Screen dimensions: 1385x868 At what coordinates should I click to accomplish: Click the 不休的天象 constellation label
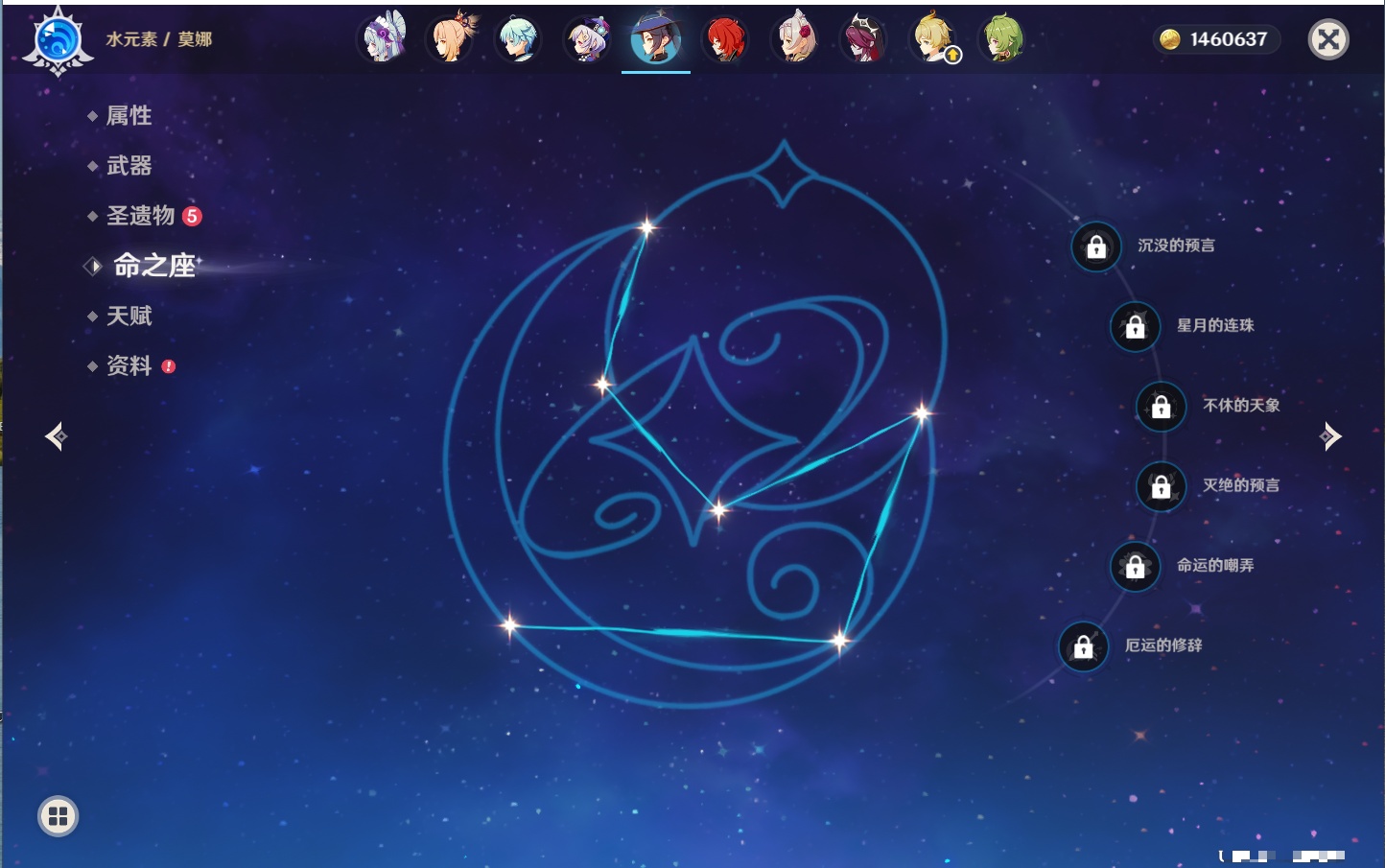tap(1241, 405)
